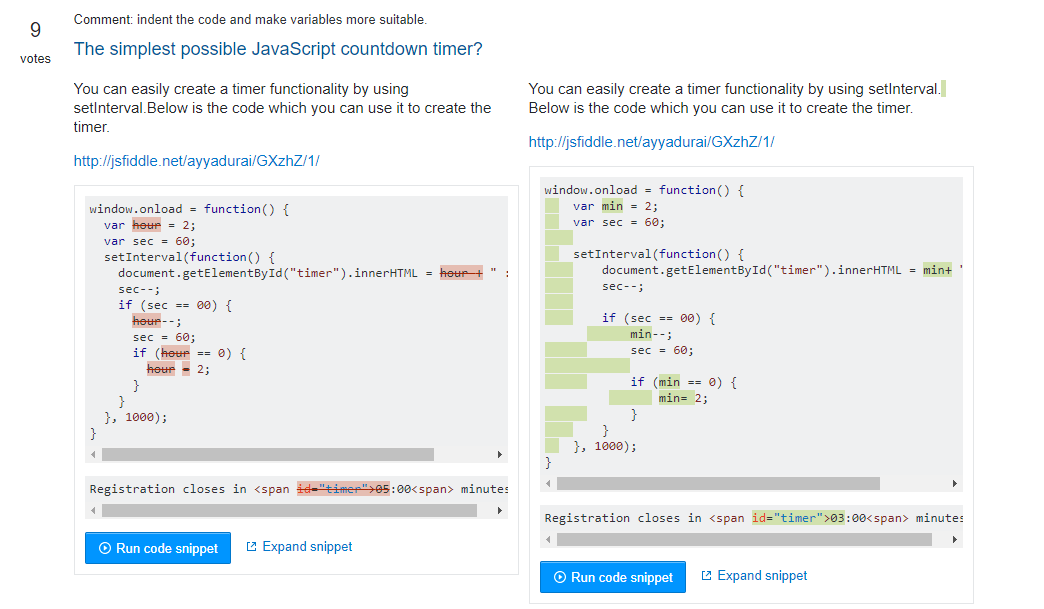1044x609 pixels.
Task: Open jsfiddle link in left revision
Action: 196,160
